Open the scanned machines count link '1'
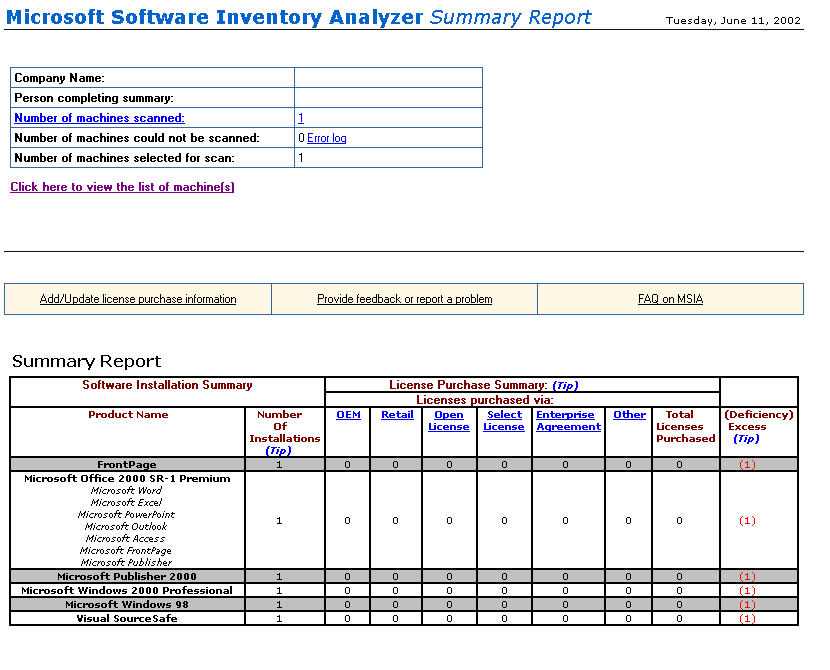Screen dimensions: 830x670 click(301, 118)
